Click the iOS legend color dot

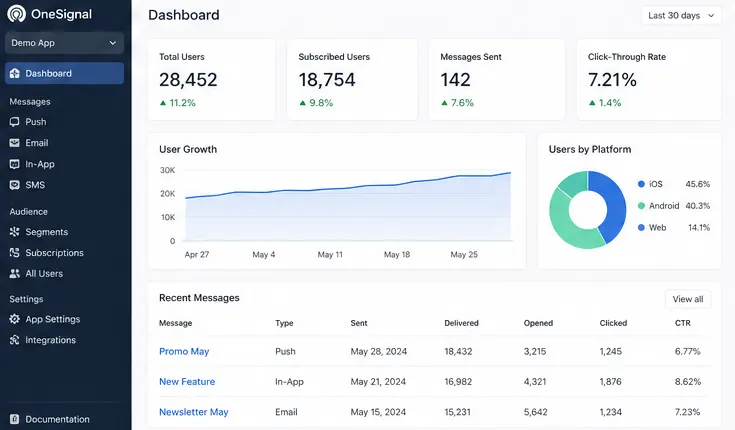point(641,184)
